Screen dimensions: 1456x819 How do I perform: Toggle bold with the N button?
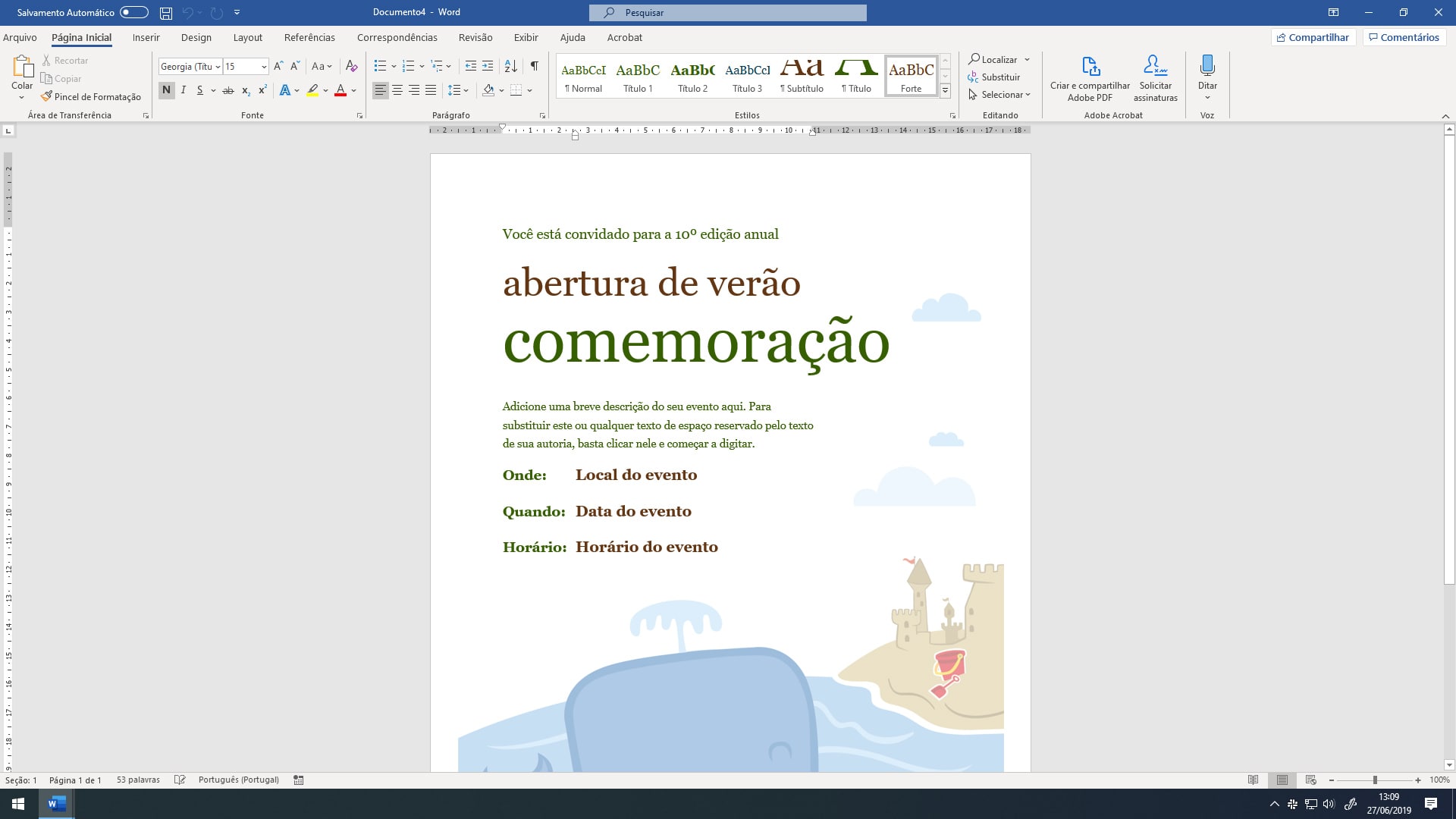[x=166, y=90]
